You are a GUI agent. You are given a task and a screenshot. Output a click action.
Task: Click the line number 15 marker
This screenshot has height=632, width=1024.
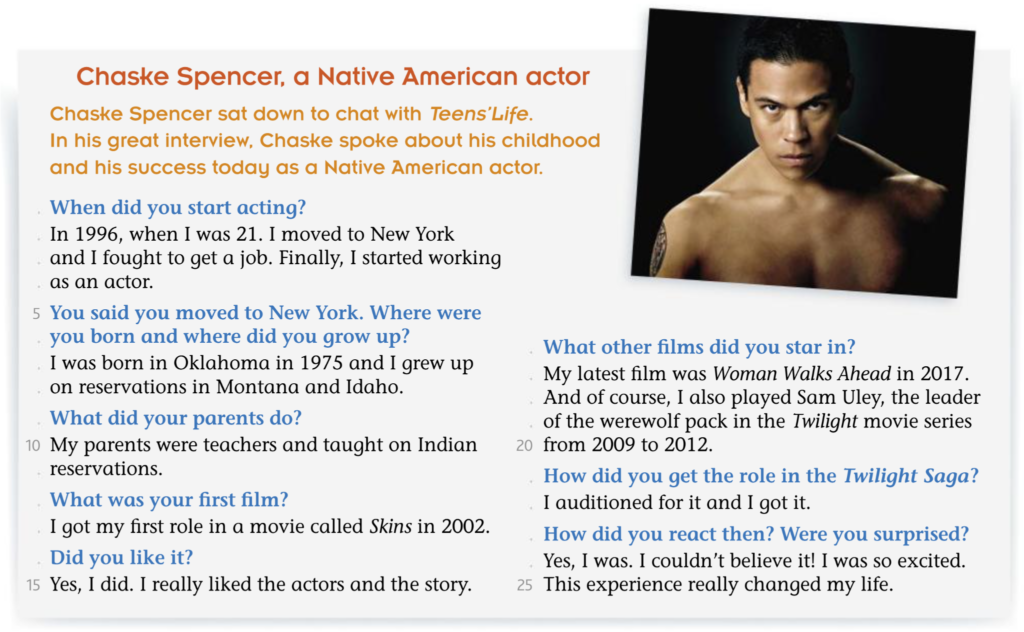click(x=33, y=586)
